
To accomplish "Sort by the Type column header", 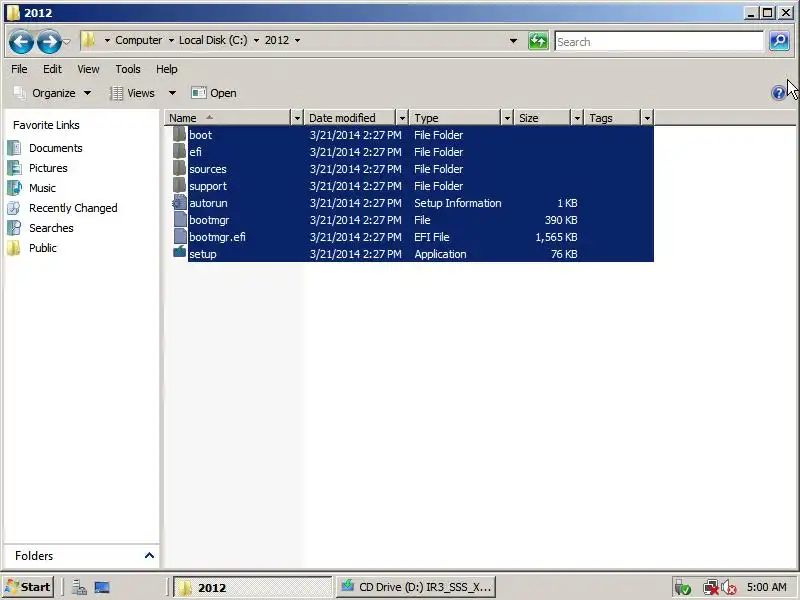I will pyautogui.click(x=456, y=118).
